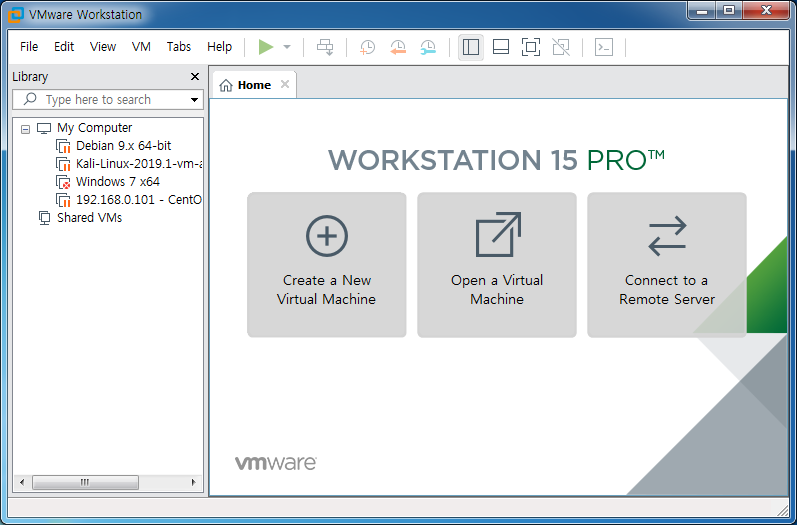Power on VM with green play button

(266, 47)
